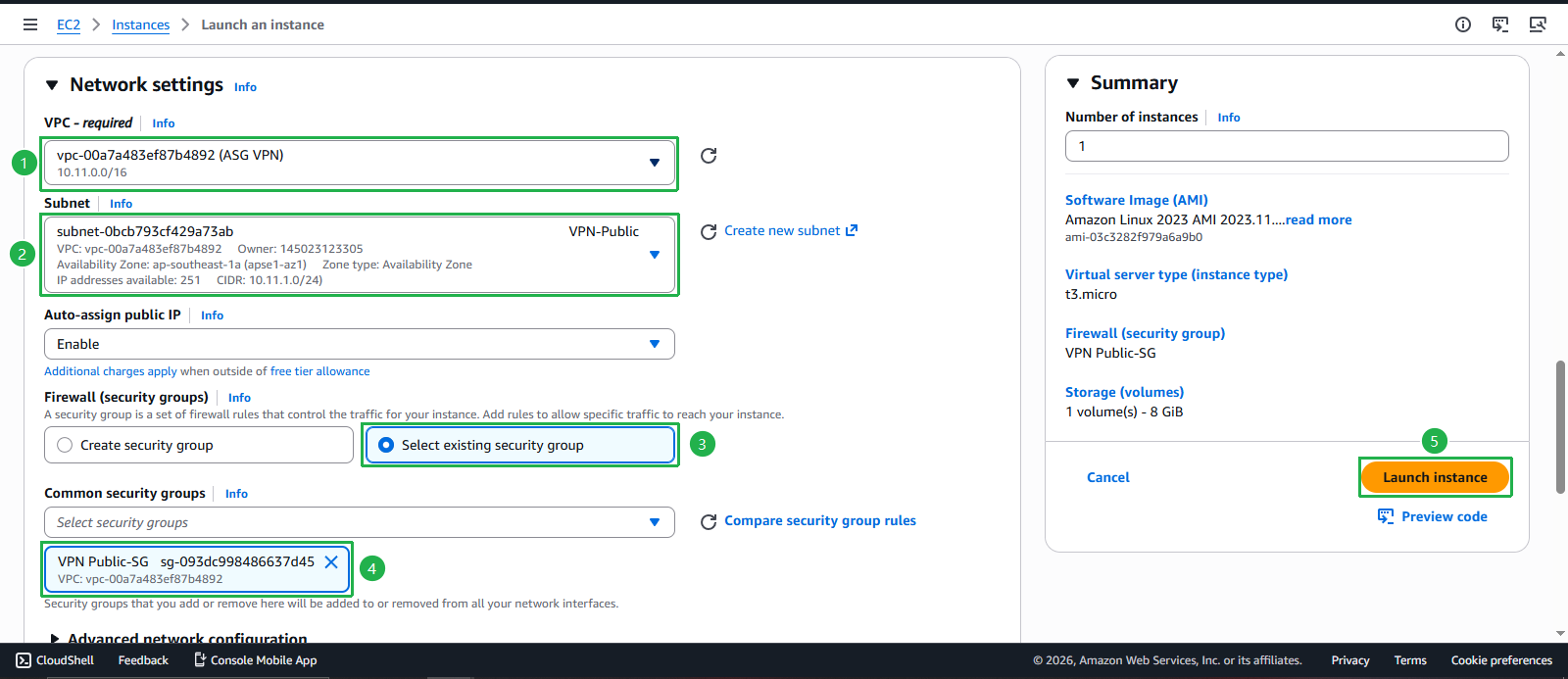
Task: Open the chat assistant icon in header
Action: pos(1500,24)
